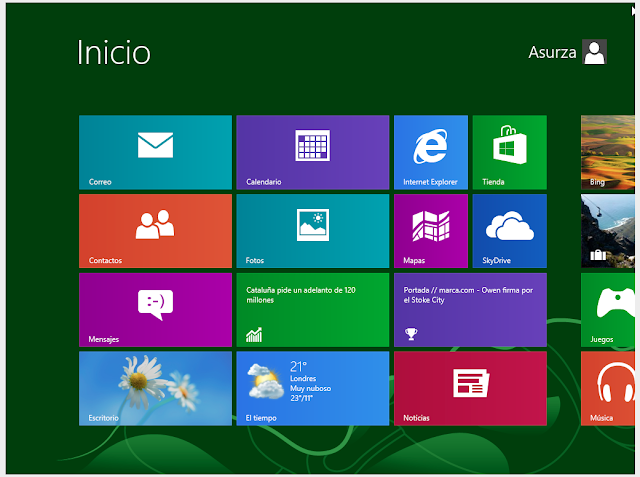The width and height of the screenshot is (640, 477).
Task: Open the sports tile about Owen
Action: [470, 310]
